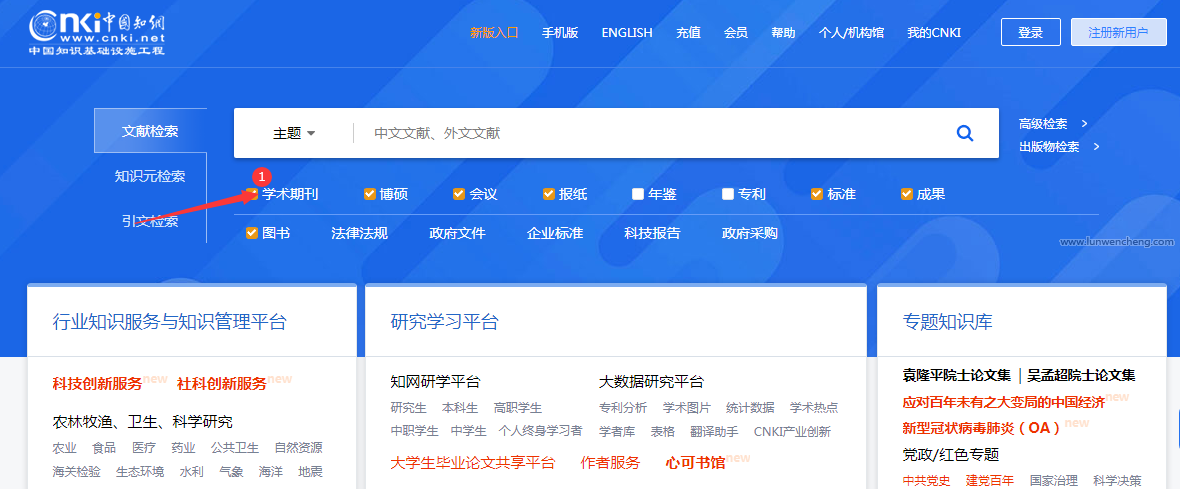This screenshot has height=489, width=1180.
Task: Open the 法律法规 link
Action: (x=360, y=233)
